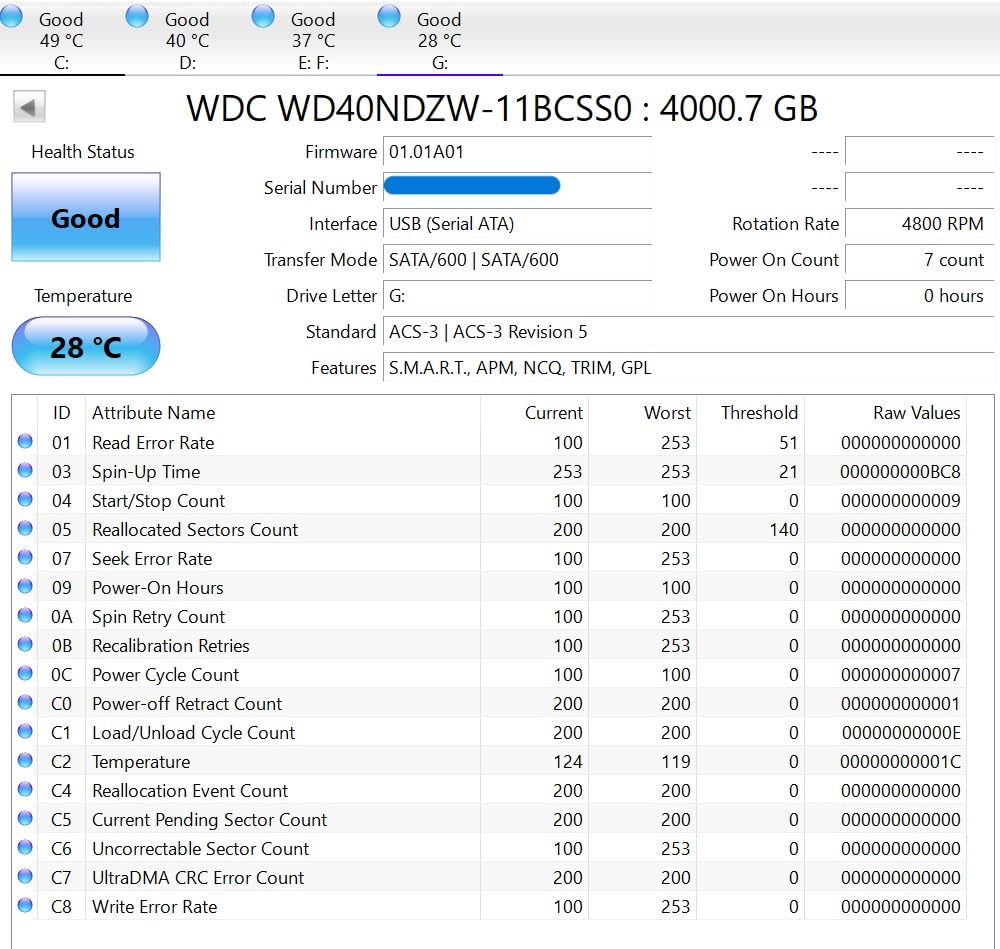
Task: Select the Start/Stop Count raw value 000000000009
Action: point(900,501)
